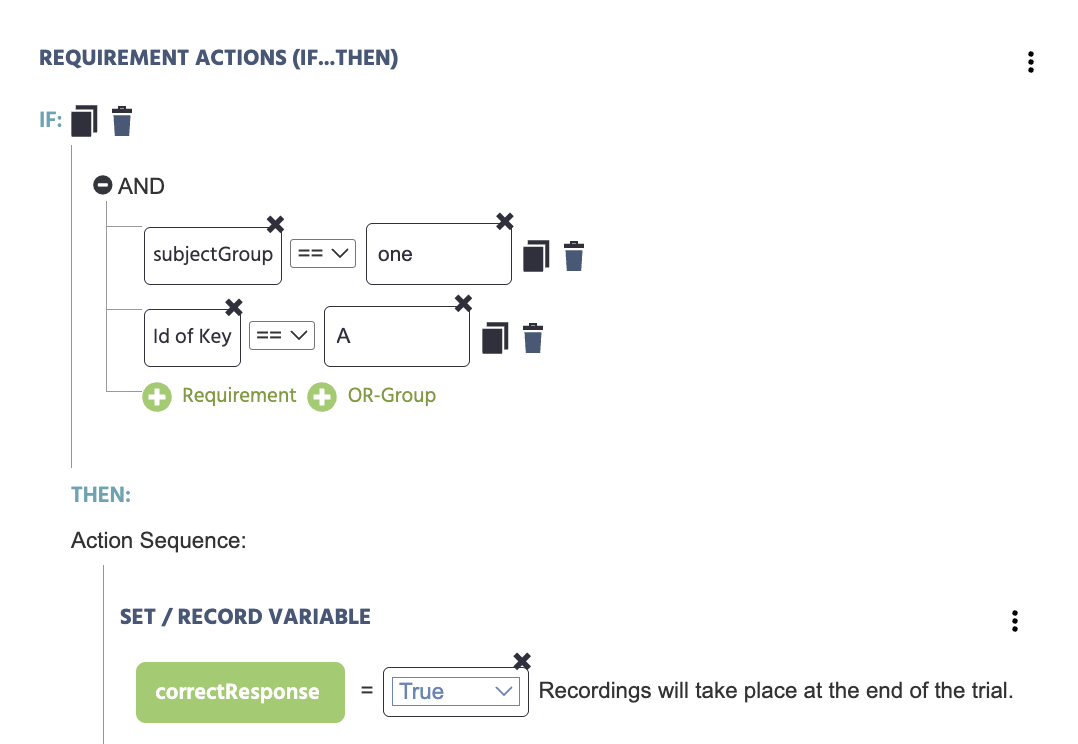Delete the Id of Key requirement
The height and width of the screenshot is (744, 1078).
[533, 337]
